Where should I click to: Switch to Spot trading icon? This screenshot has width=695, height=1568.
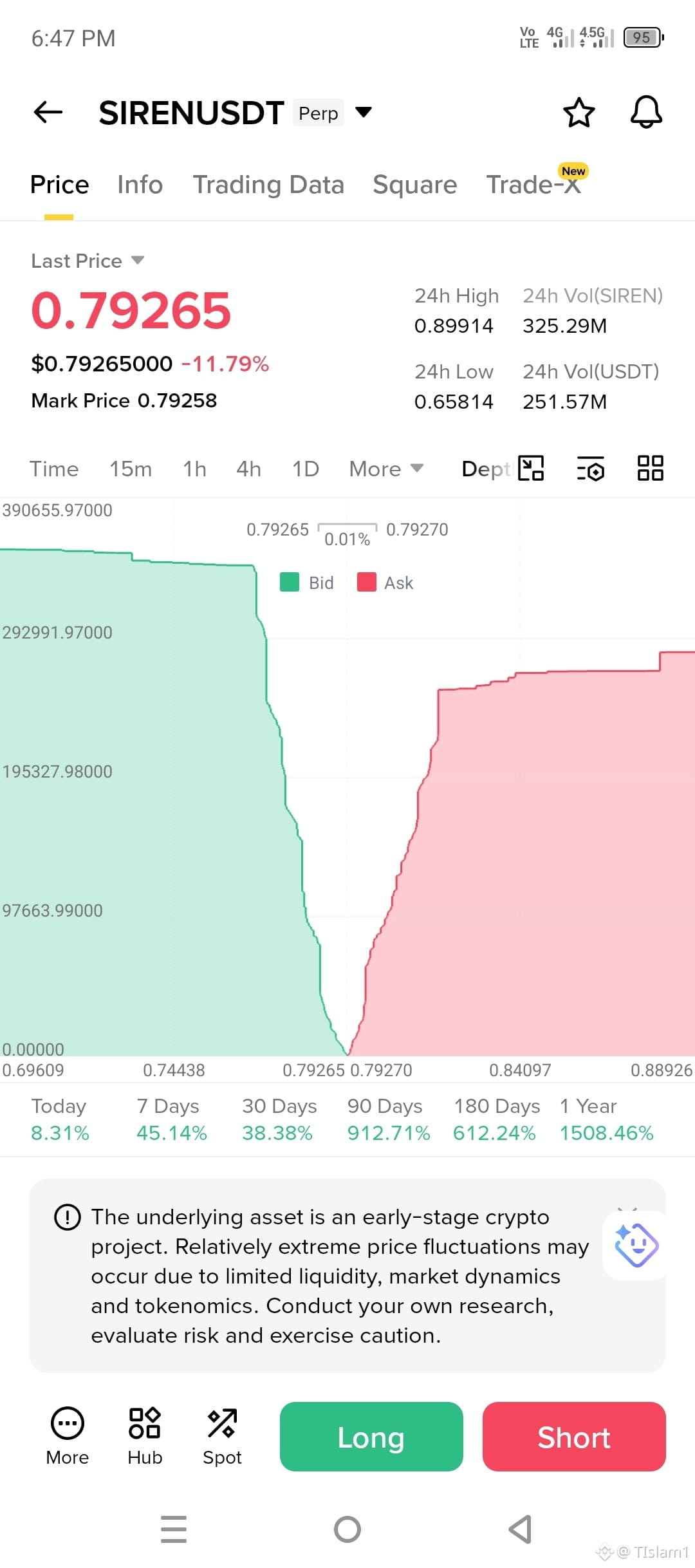(222, 1436)
